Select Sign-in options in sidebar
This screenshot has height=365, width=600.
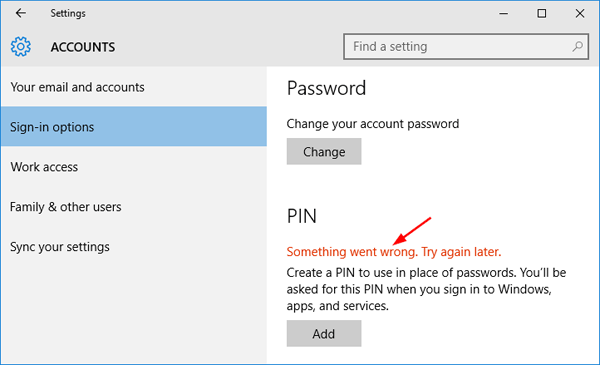point(134,127)
